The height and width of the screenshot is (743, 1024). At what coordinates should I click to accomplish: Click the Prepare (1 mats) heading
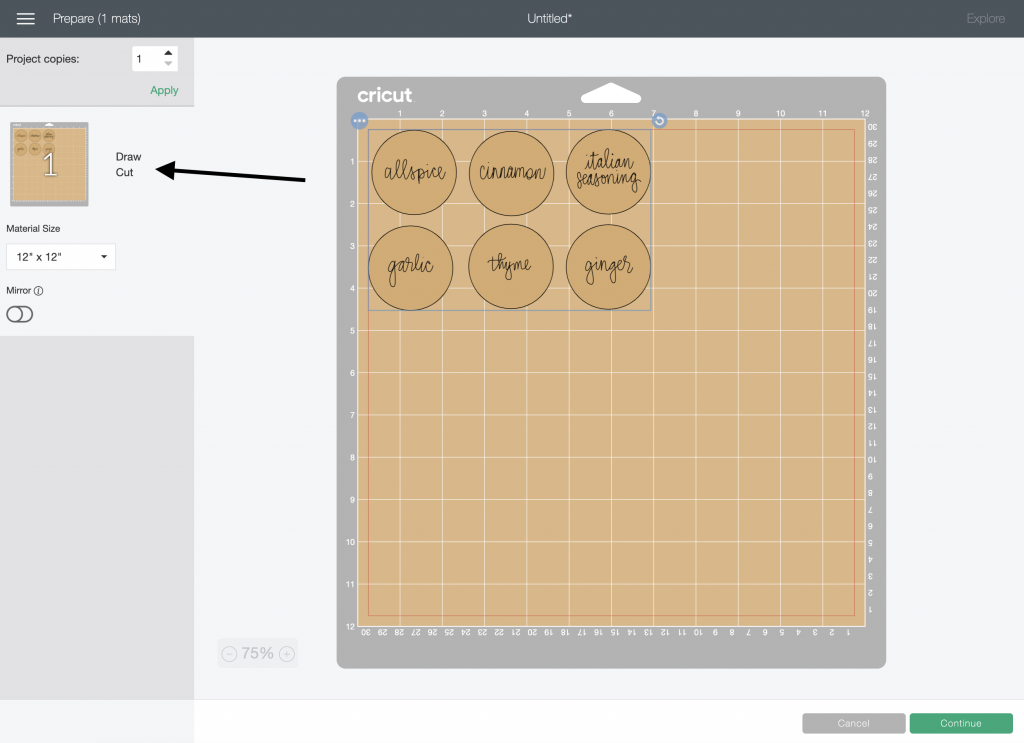97,19
